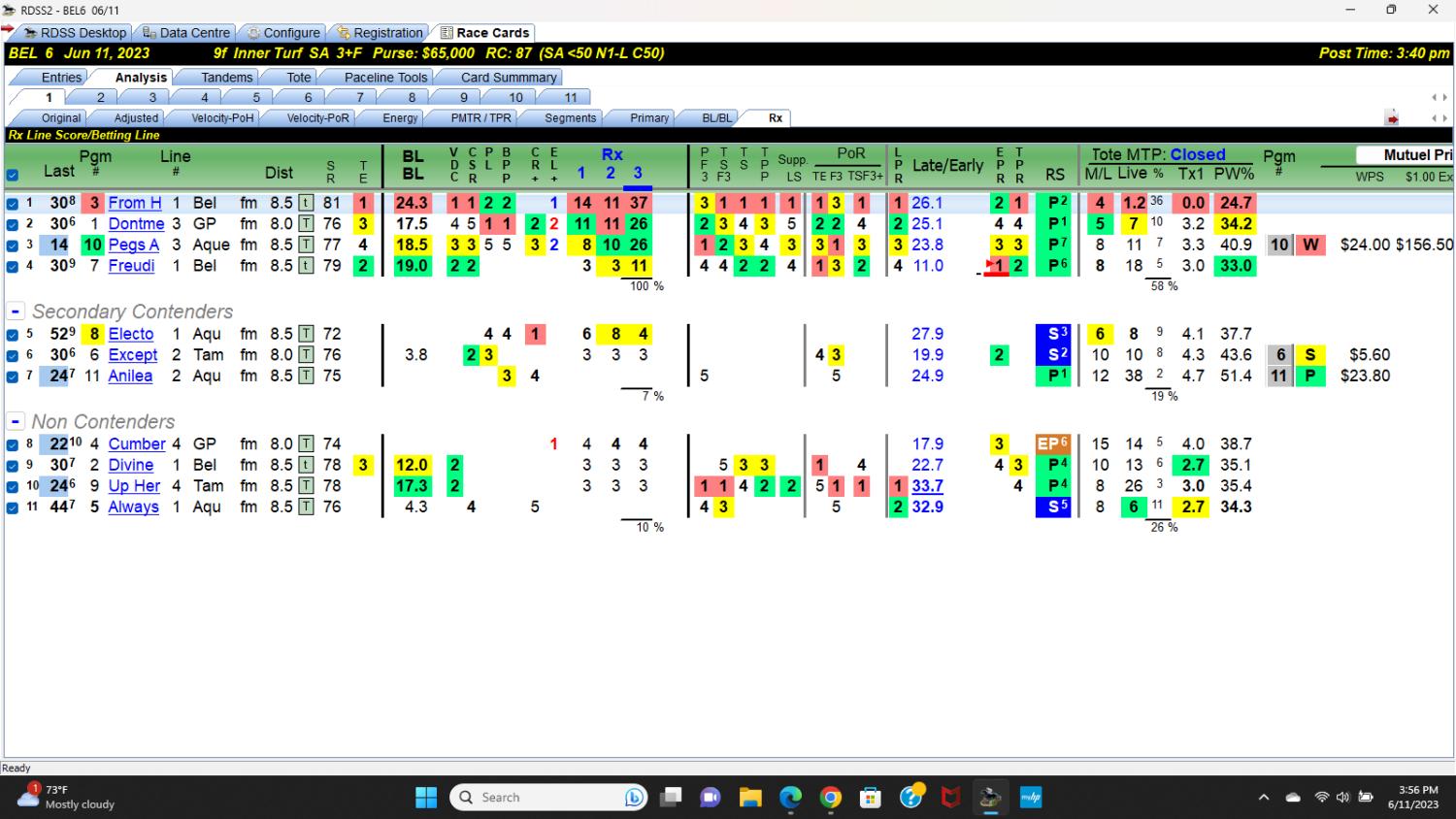Click the red arrow export icon
The height and width of the screenshot is (819, 1456).
(x=1392, y=118)
